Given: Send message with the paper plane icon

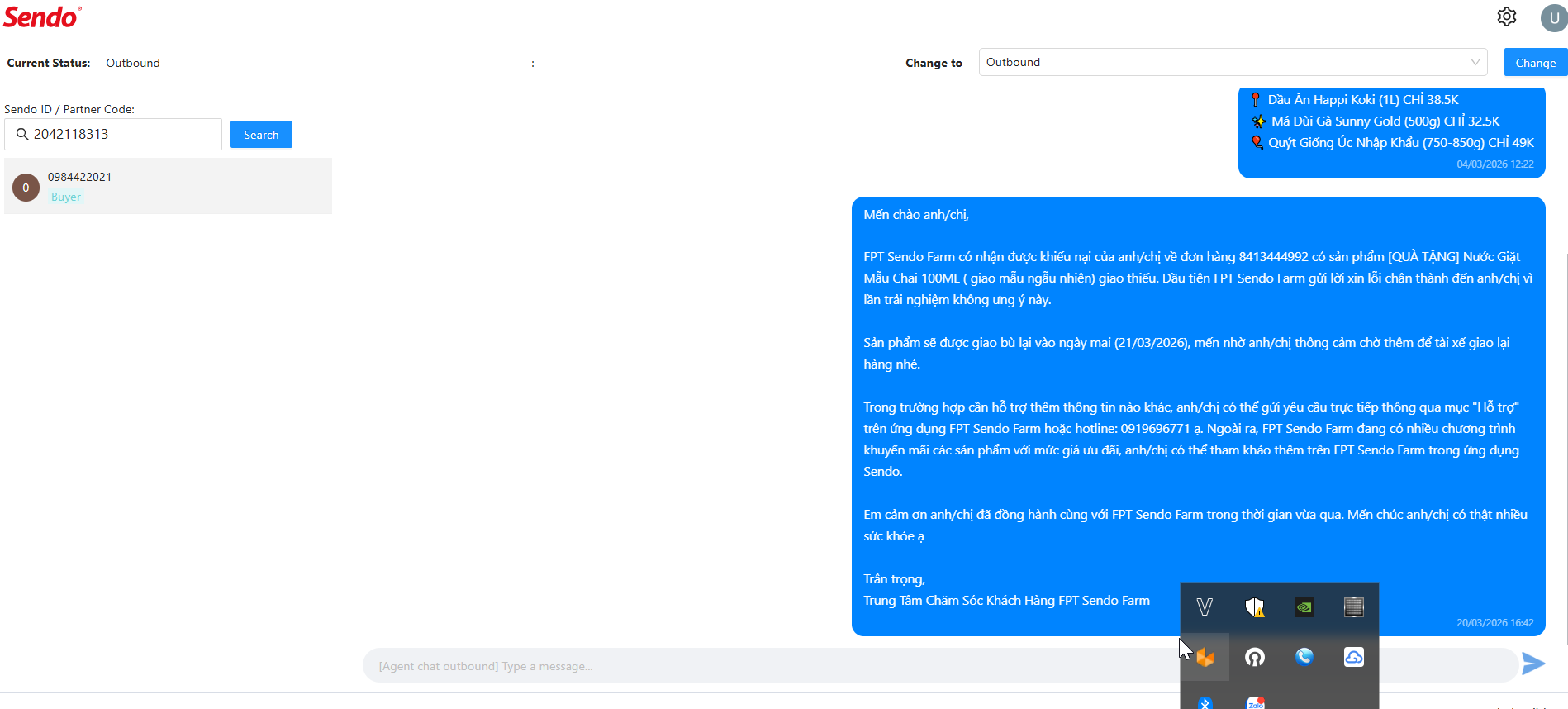Looking at the screenshot, I should click(x=1533, y=664).
